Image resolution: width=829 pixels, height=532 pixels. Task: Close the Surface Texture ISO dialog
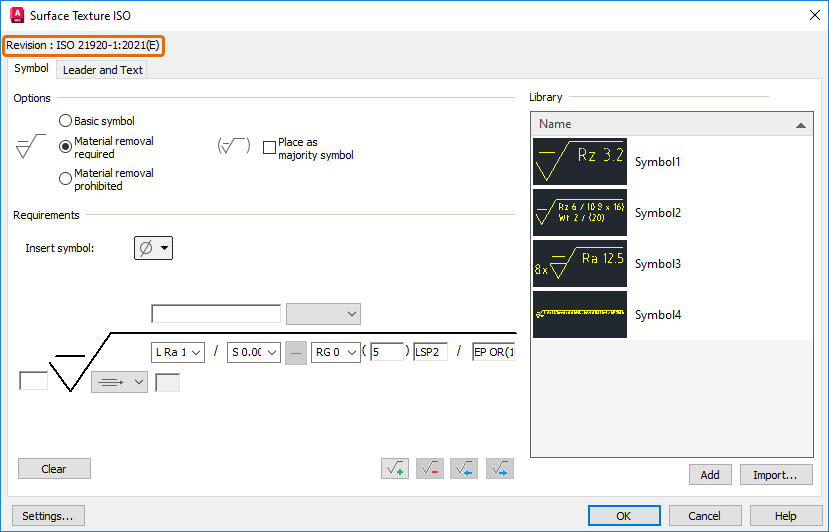tap(815, 15)
